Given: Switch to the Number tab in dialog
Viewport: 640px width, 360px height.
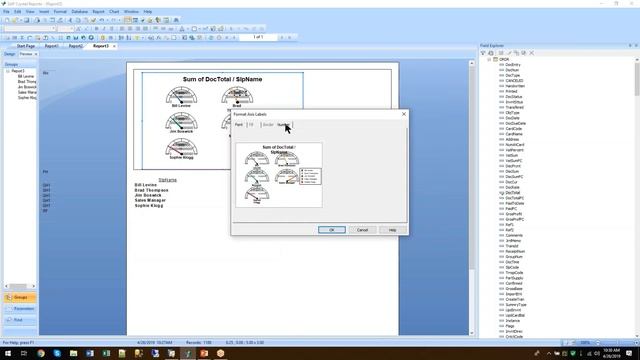Looking at the screenshot, I should (284, 124).
